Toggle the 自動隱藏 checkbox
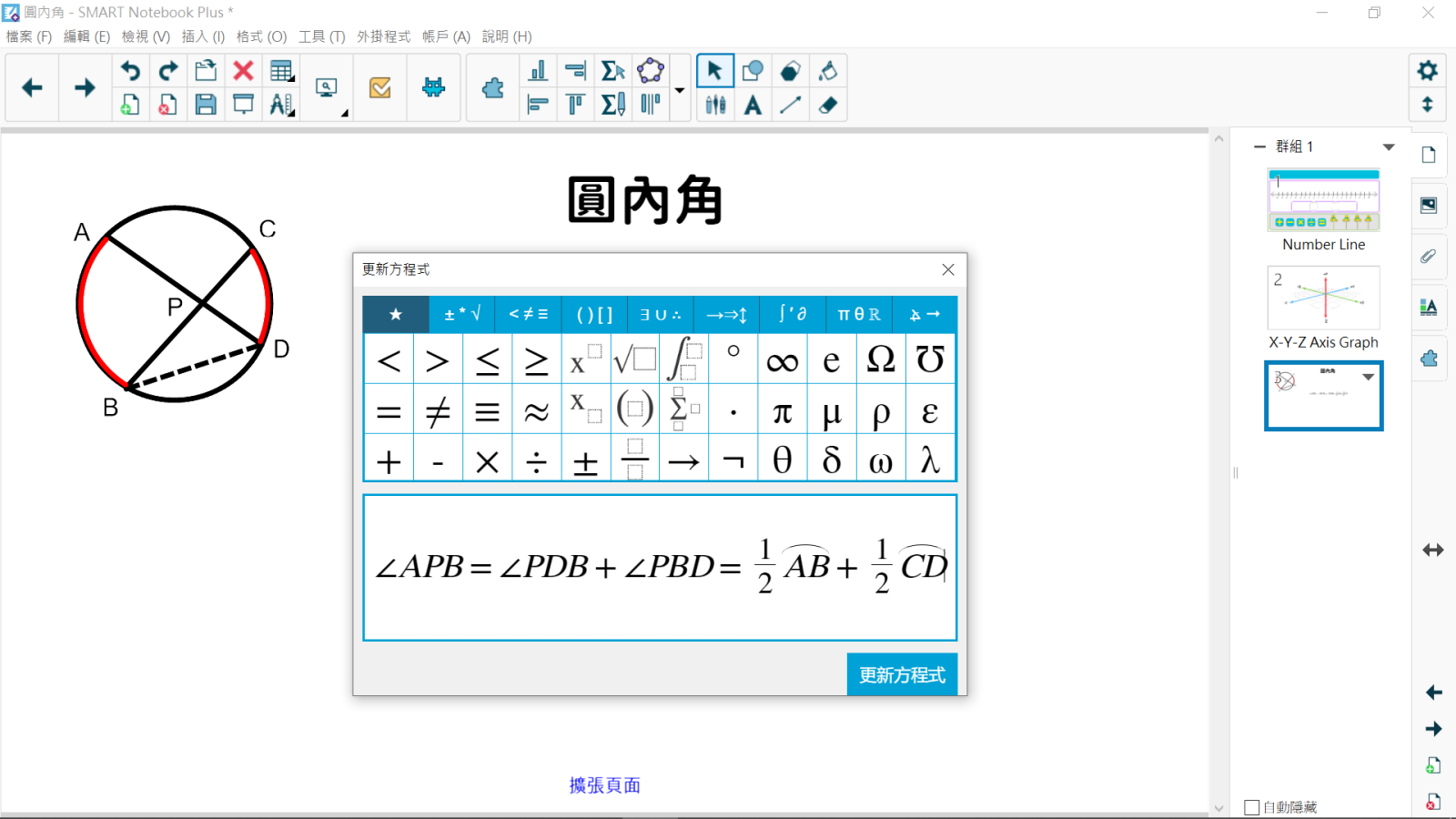Viewport: 1456px width, 819px height. pyautogui.click(x=1252, y=807)
